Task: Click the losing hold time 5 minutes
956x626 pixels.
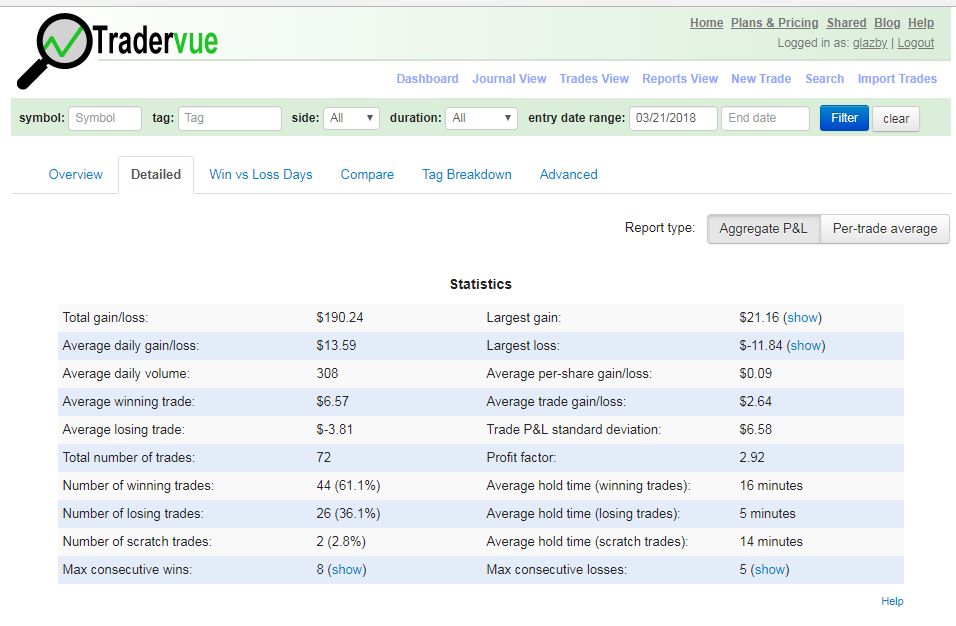Action: coord(767,514)
